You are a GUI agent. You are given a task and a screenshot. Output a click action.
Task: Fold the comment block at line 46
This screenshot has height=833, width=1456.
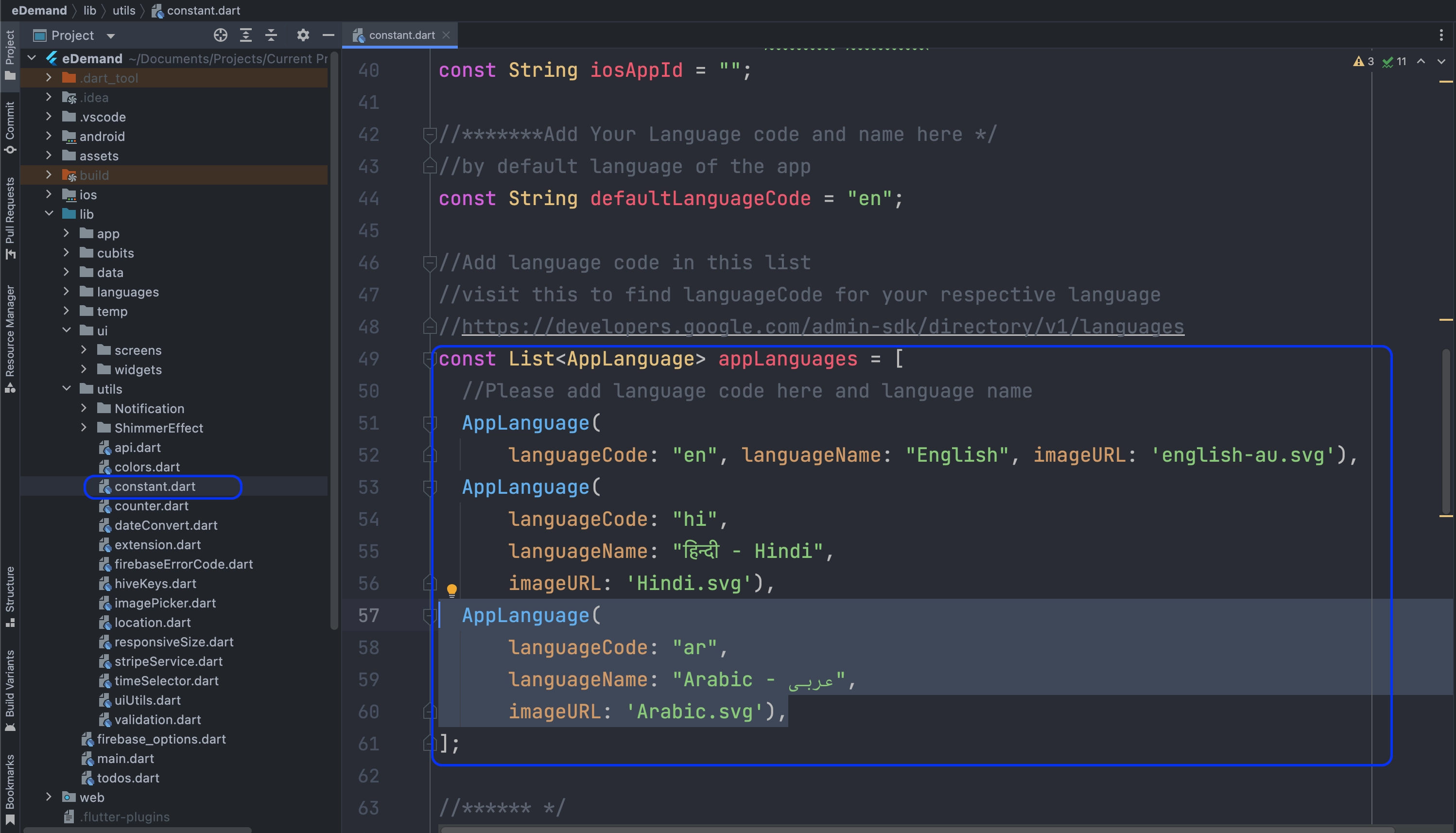tap(430, 263)
